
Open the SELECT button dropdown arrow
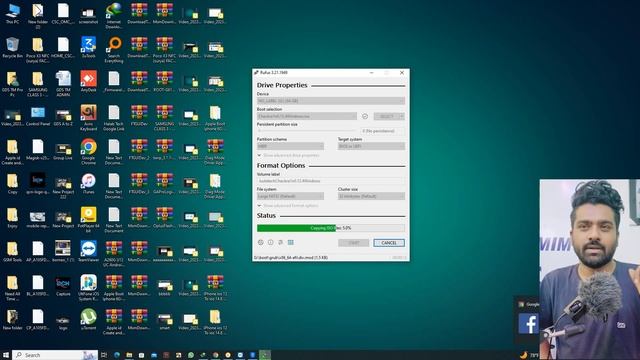click(x=402, y=116)
